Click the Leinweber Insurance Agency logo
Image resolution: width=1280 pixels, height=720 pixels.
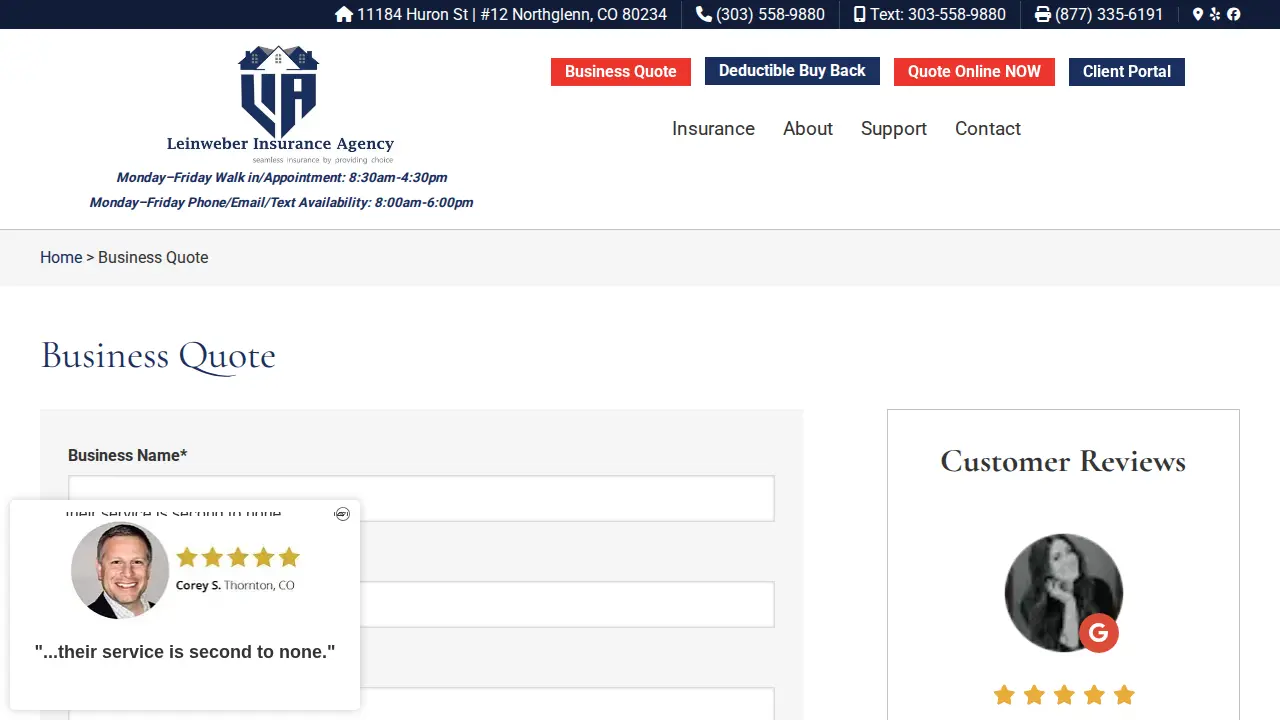tap(279, 104)
